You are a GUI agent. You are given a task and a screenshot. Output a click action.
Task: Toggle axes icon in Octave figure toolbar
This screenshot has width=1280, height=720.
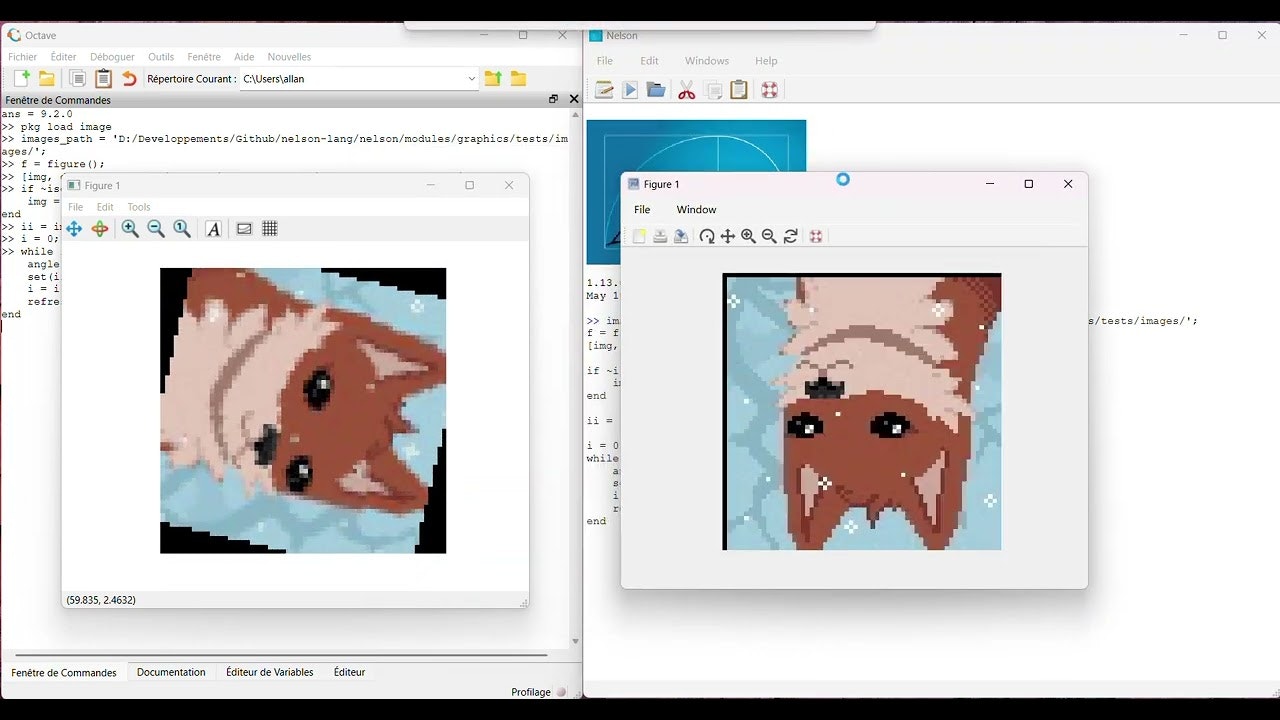[x=244, y=229]
